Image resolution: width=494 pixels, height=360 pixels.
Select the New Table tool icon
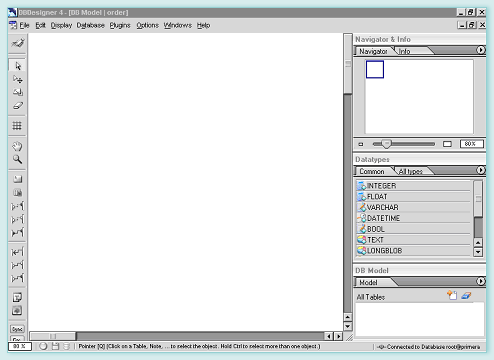(17, 179)
